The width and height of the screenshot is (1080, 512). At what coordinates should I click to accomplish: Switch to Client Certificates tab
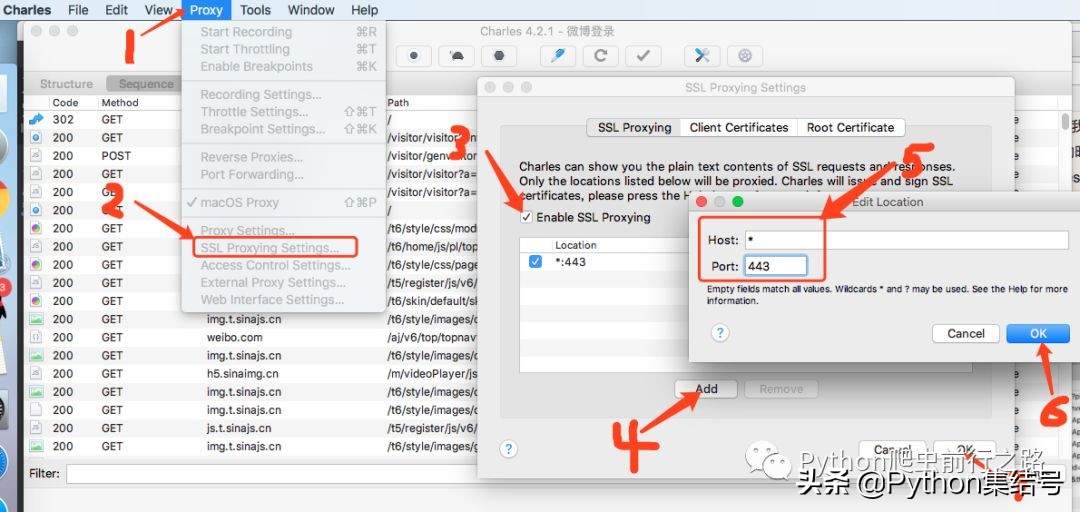click(x=739, y=127)
